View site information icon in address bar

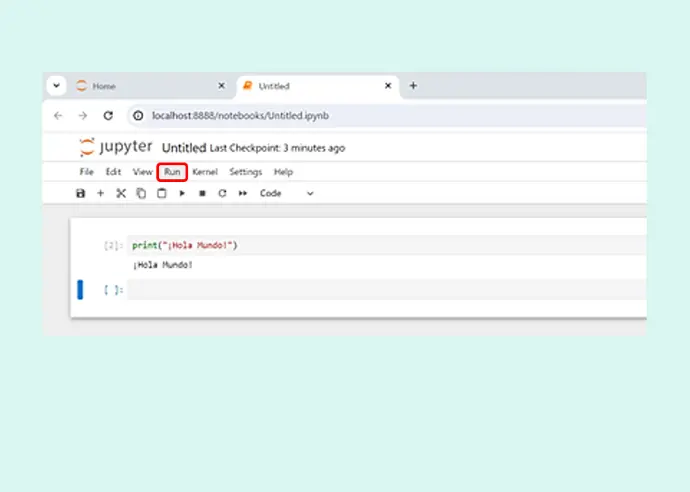click(138, 116)
